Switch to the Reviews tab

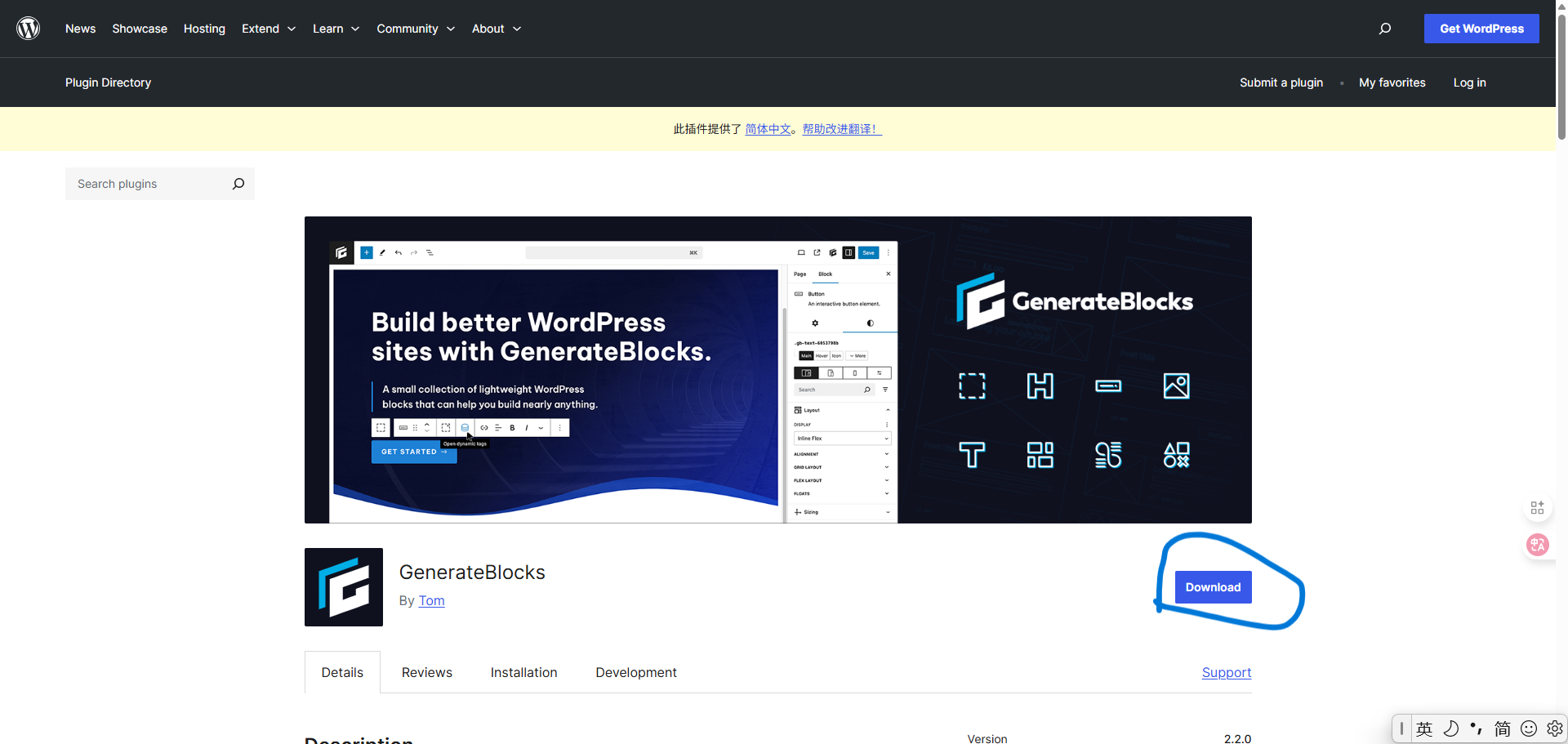tap(426, 672)
